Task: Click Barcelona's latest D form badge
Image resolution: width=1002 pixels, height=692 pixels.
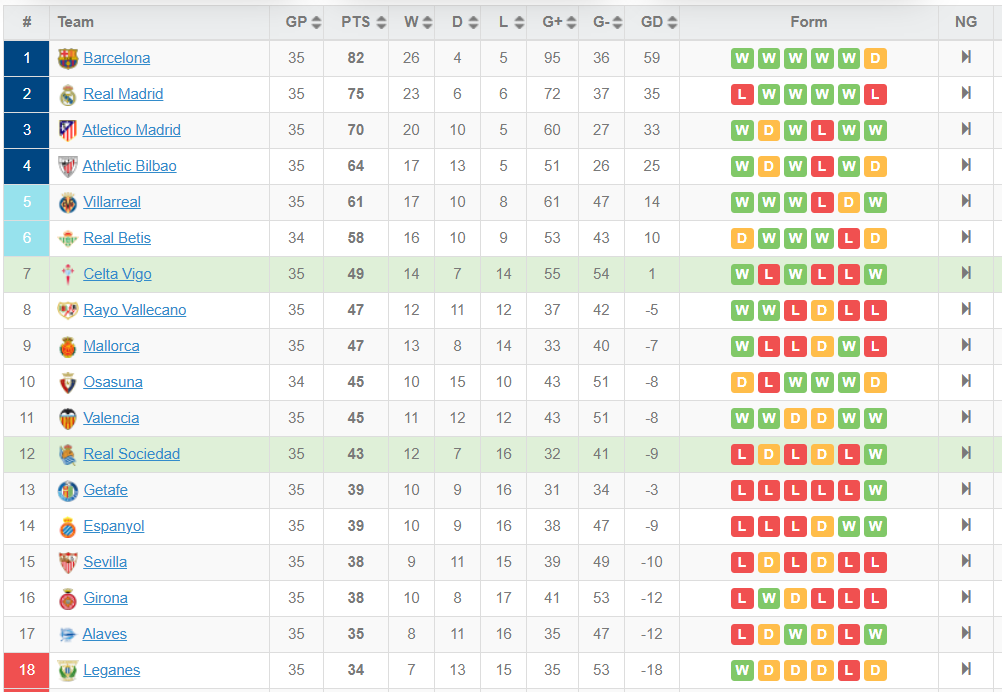Action: coord(875,59)
